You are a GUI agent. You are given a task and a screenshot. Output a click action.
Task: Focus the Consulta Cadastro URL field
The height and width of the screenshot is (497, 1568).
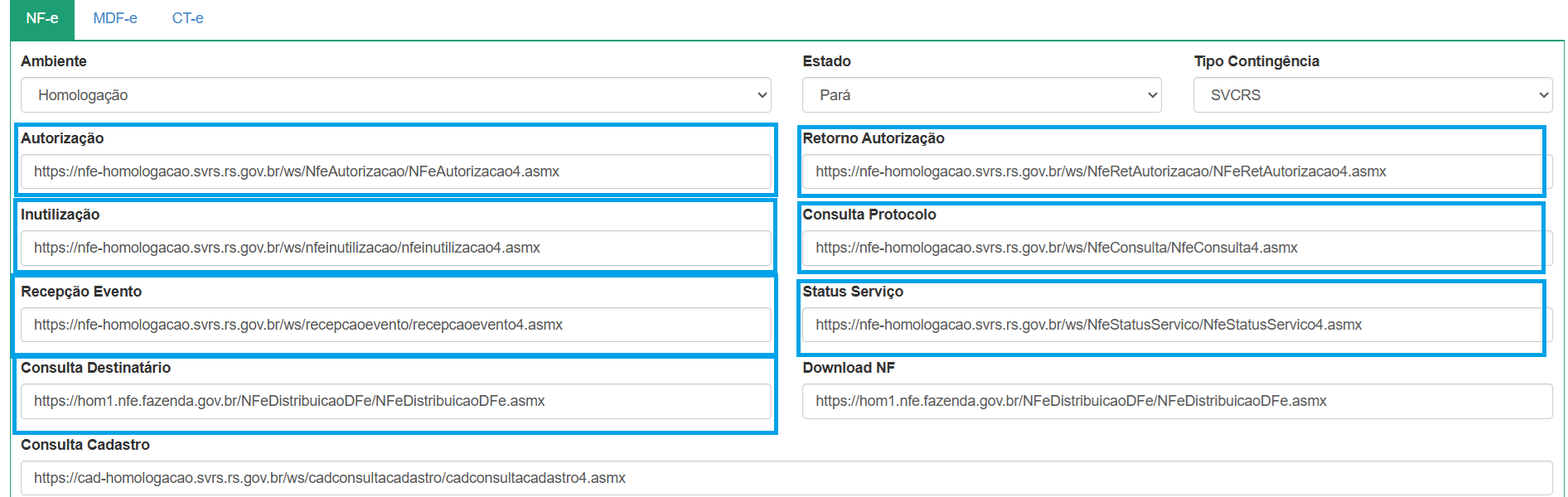(x=786, y=478)
